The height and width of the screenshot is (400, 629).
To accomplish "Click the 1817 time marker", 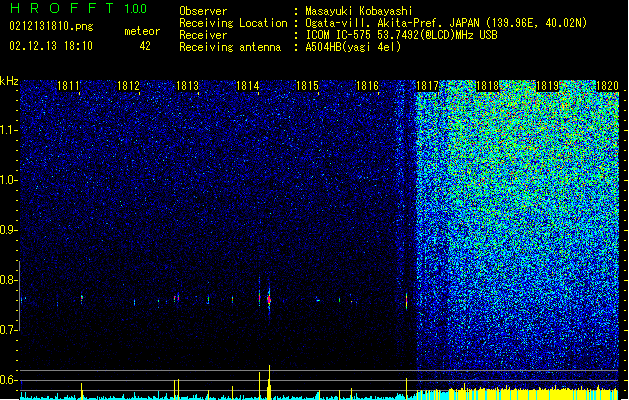I will click(x=428, y=86).
